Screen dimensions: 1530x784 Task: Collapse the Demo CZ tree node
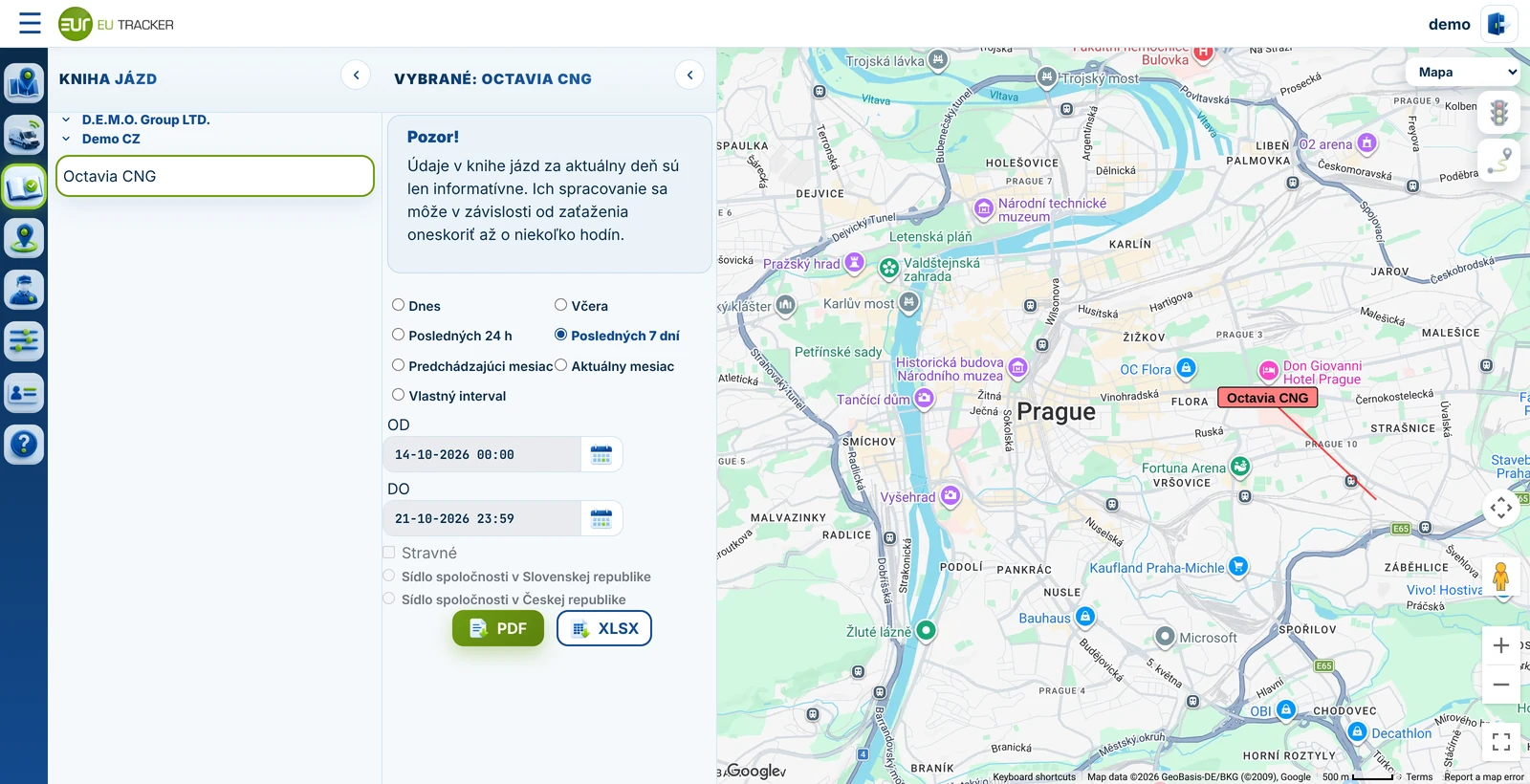[66, 139]
